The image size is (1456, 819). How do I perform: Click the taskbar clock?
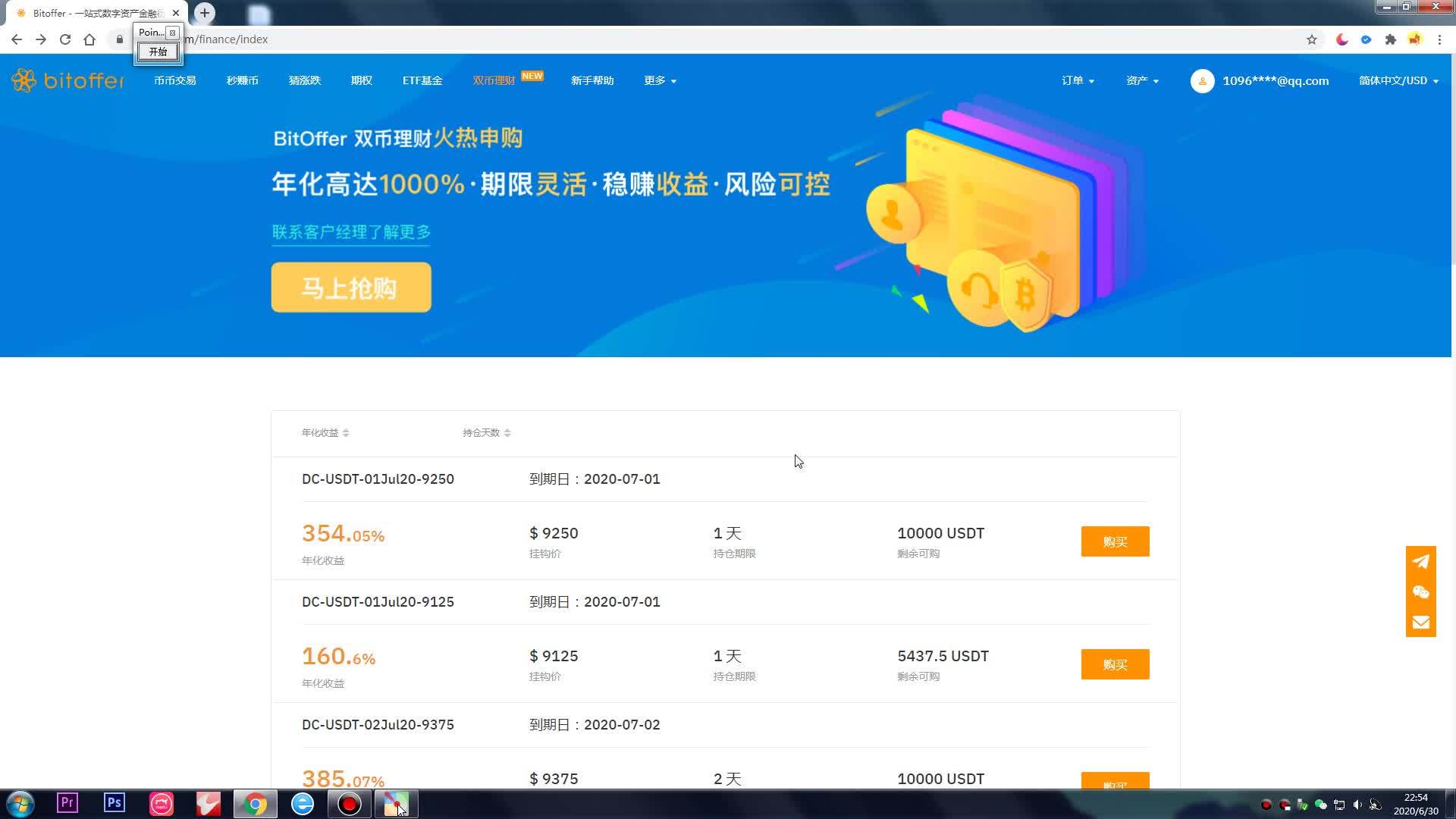click(1416, 805)
